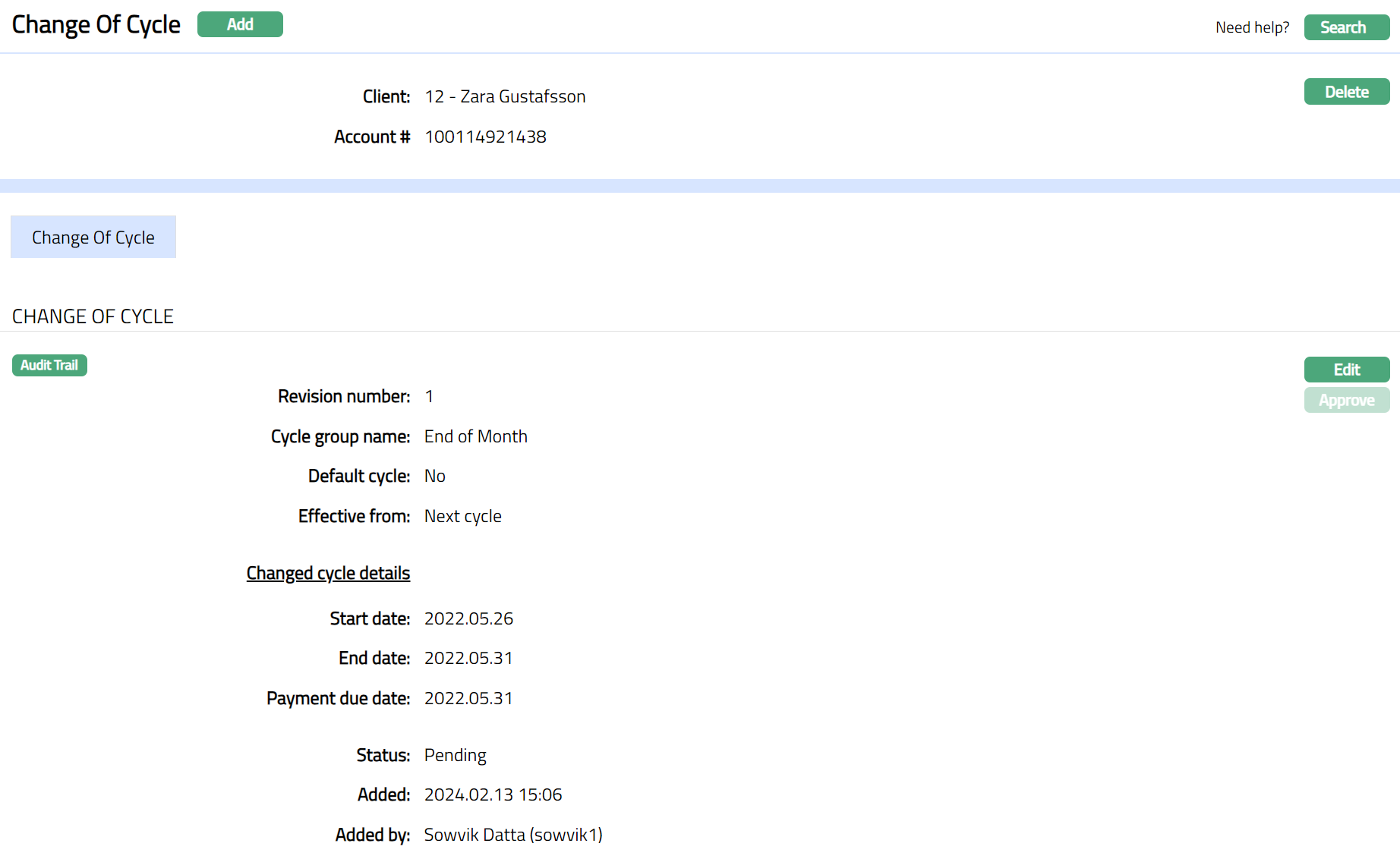The height and width of the screenshot is (859, 1400).
Task: Click the Pending status text
Action: (455, 755)
